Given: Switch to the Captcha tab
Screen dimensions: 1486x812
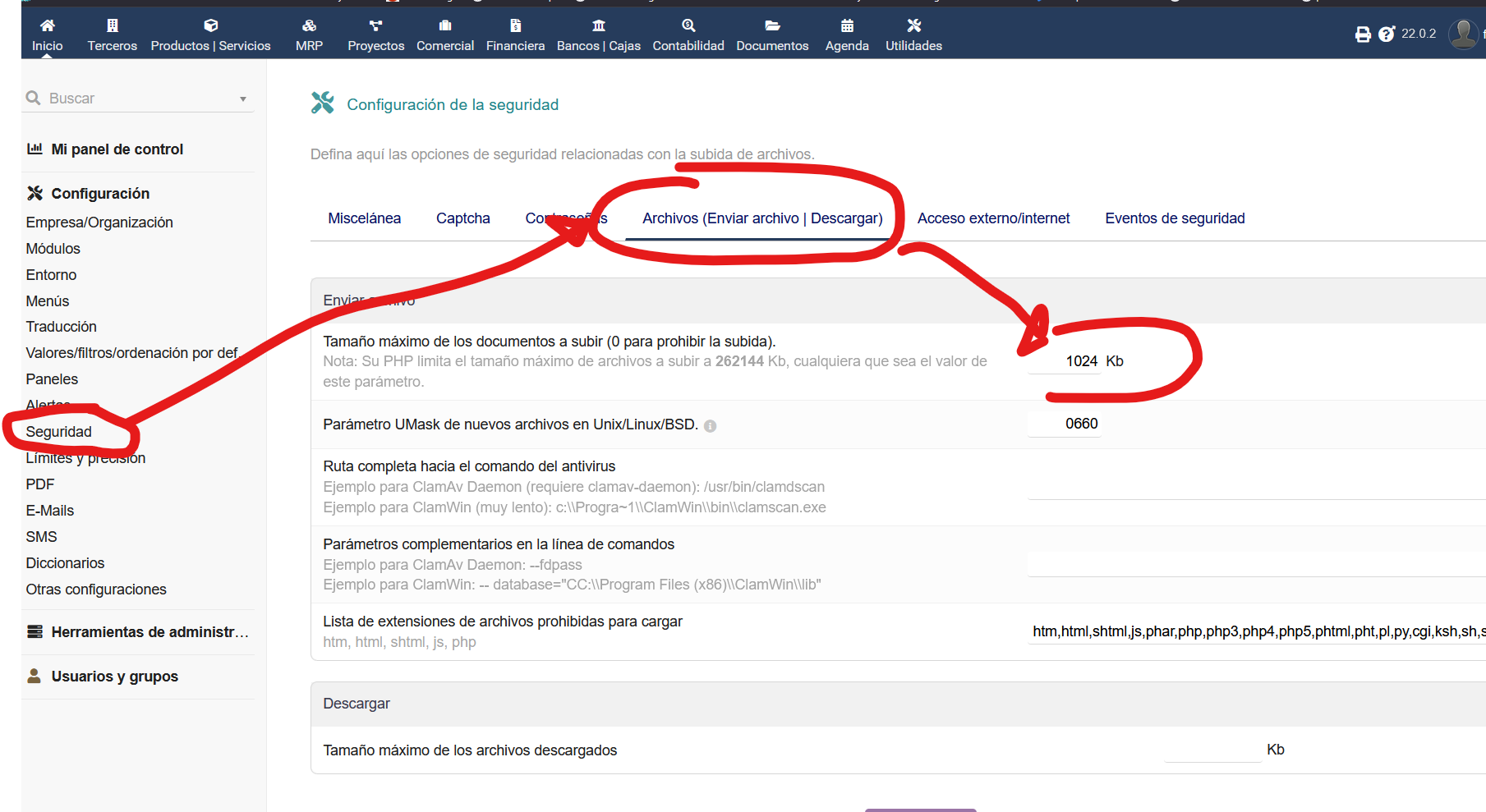Looking at the screenshot, I should point(462,218).
